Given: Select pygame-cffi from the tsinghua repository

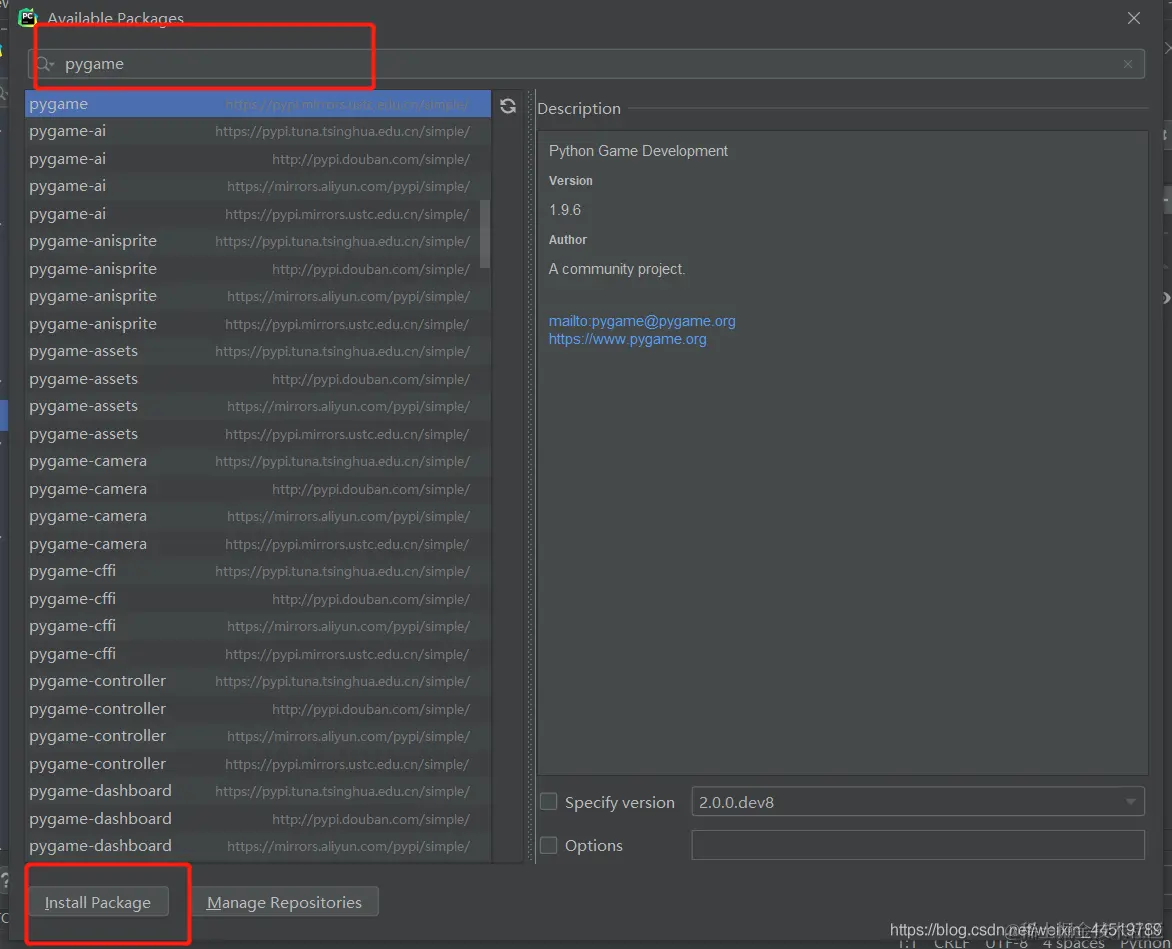Looking at the screenshot, I should click(x=258, y=571).
